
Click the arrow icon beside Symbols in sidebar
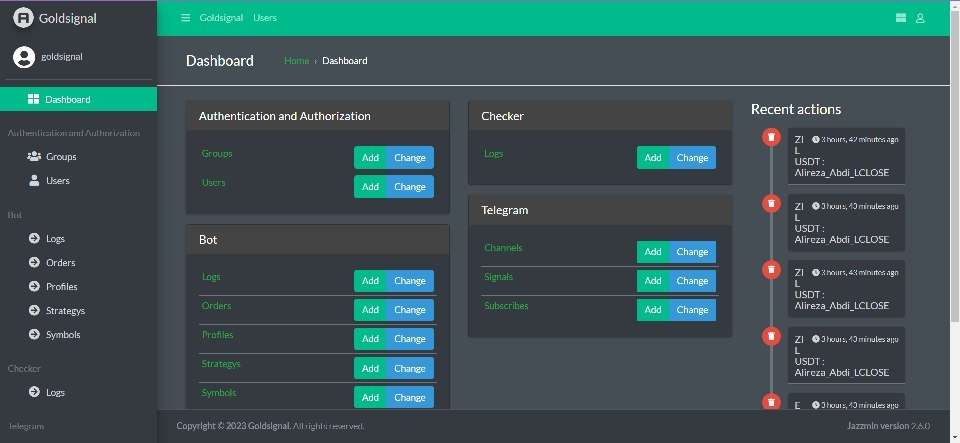pos(34,335)
